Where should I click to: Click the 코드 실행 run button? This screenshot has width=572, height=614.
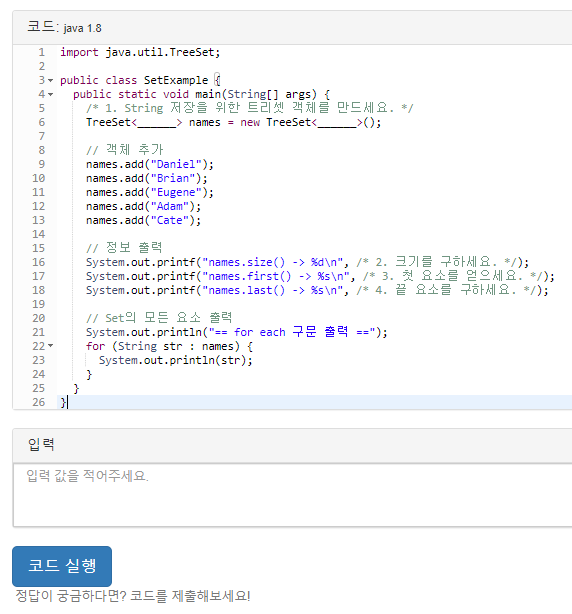(x=62, y=566)
